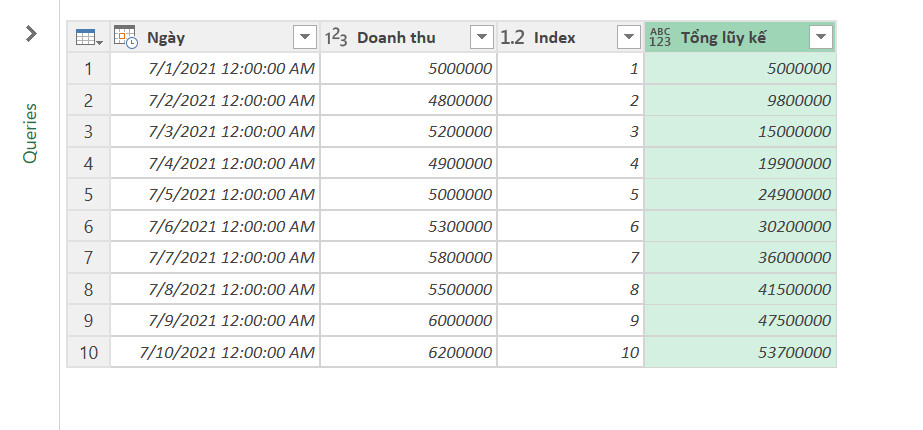The width and height of the screenshot is (923, 430).
Task: Click cumulative total 15000000
Action: [x=741, y=132]
